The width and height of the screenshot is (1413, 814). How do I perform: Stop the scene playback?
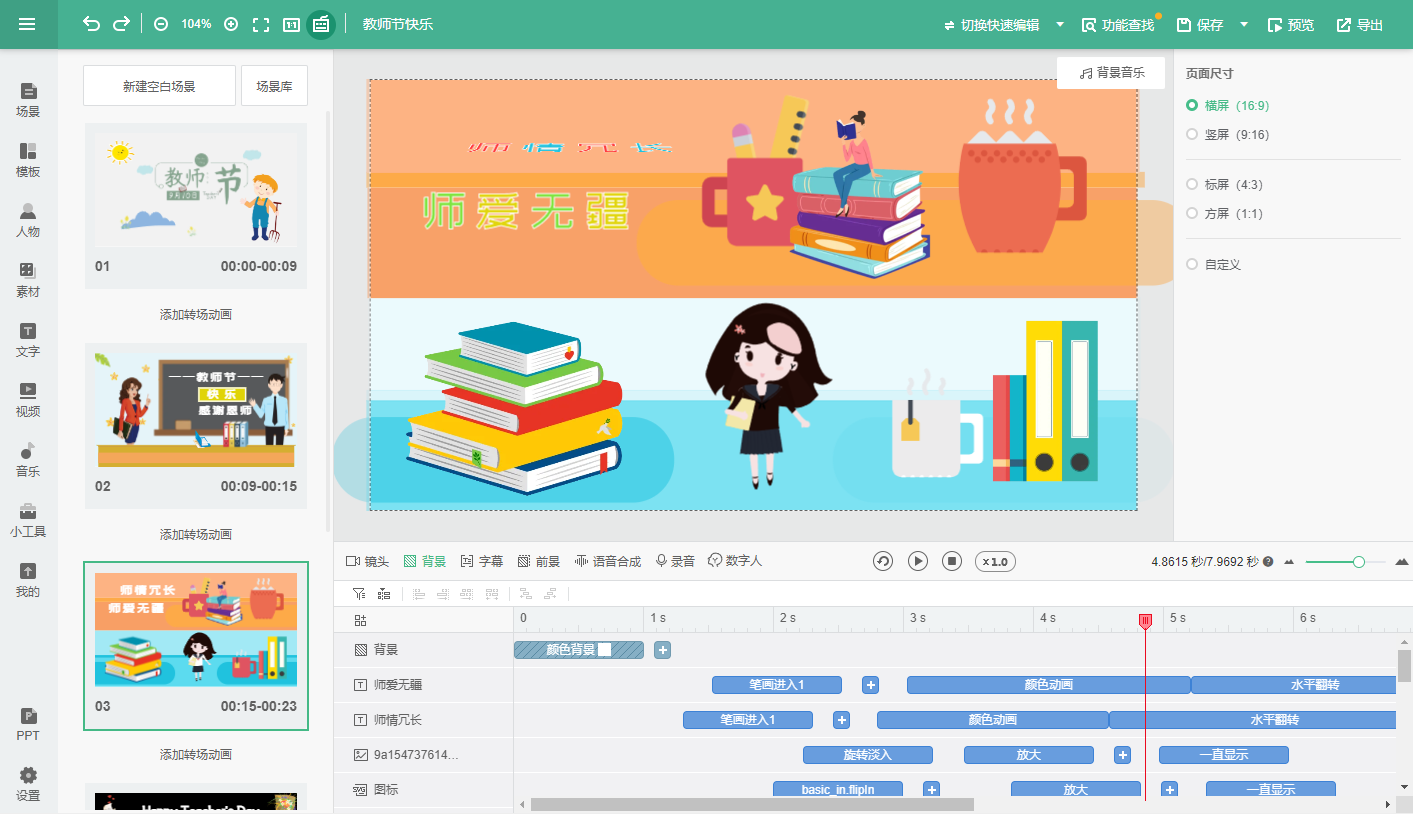(952, 561)
